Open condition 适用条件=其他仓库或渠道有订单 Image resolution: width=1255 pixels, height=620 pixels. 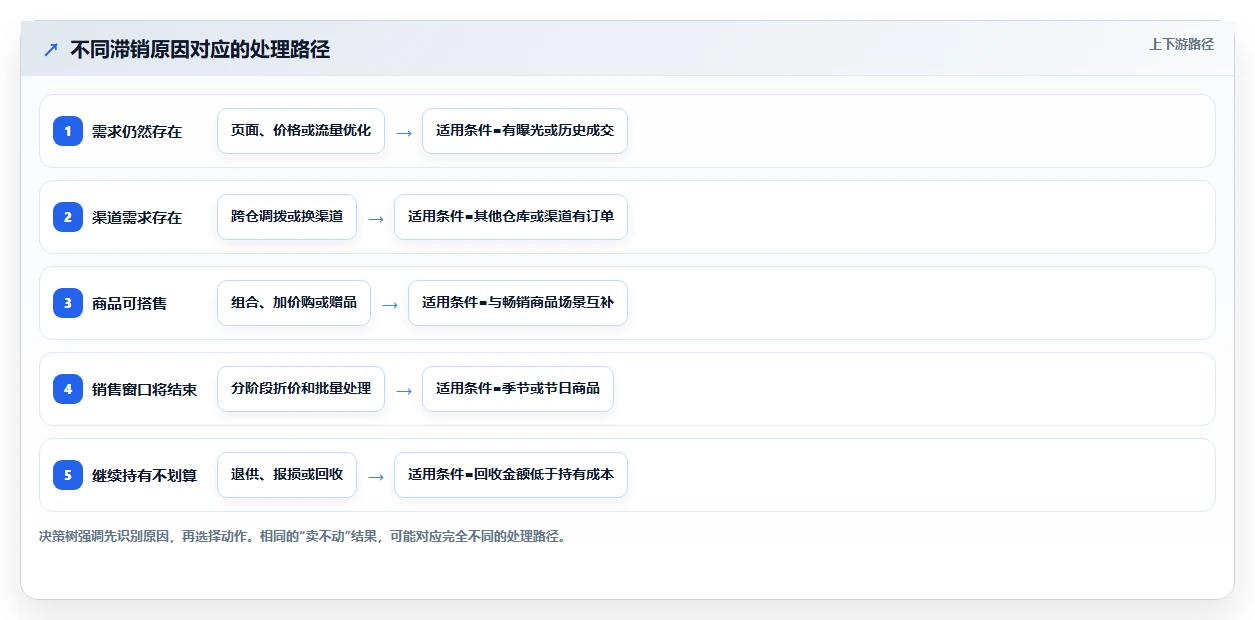click(x=511, y=217)
